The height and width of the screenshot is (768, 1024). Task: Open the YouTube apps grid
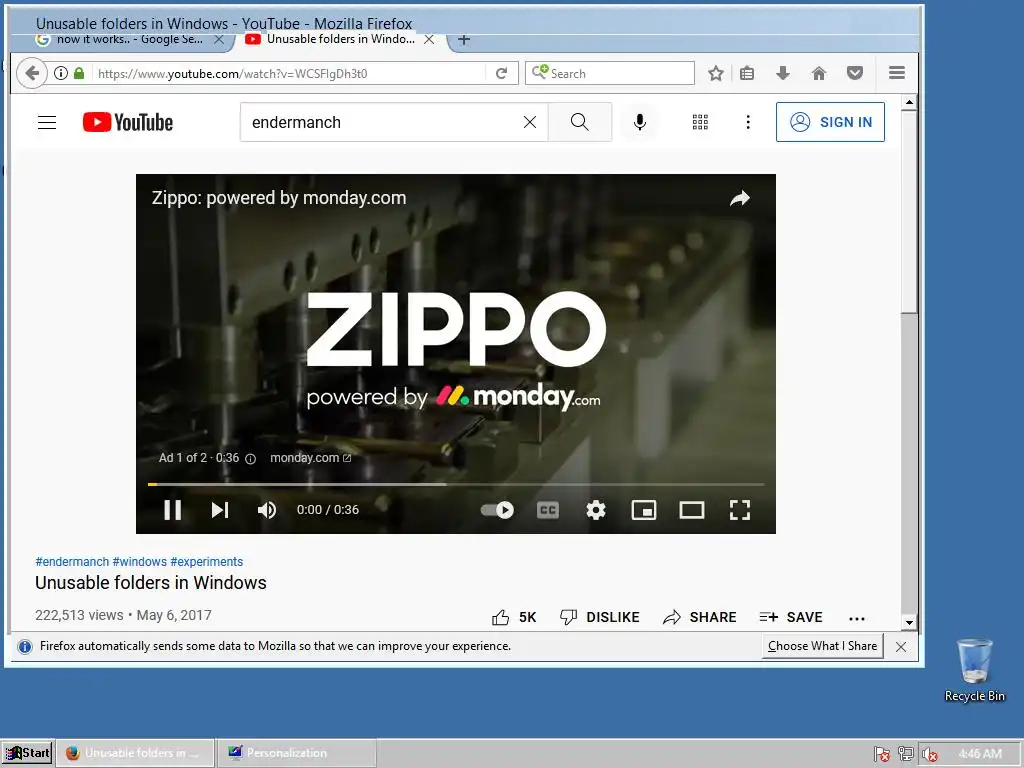click(x=700, y=122)
